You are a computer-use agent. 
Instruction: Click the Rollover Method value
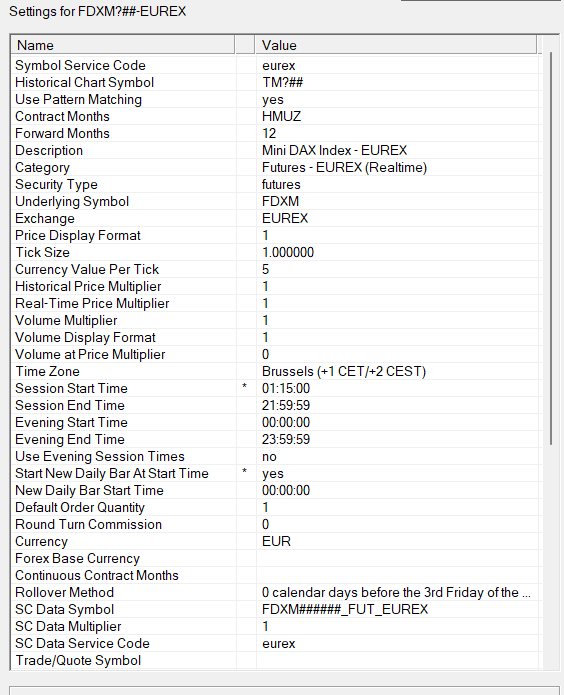(398, 593)
